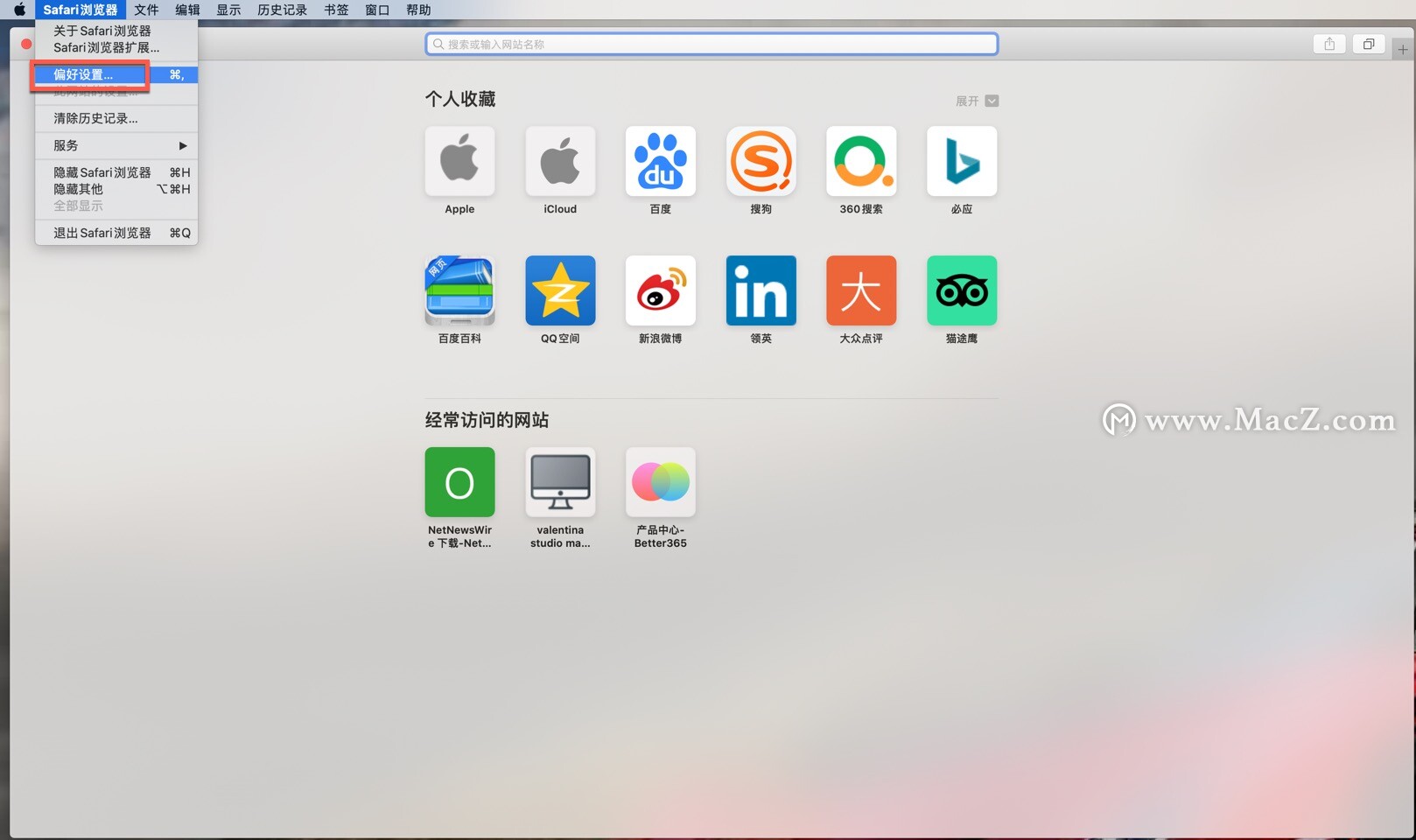Open the Baidu (百度) favorite
Viewport: 1416px width, 840px height.
[x=661, y=161]
